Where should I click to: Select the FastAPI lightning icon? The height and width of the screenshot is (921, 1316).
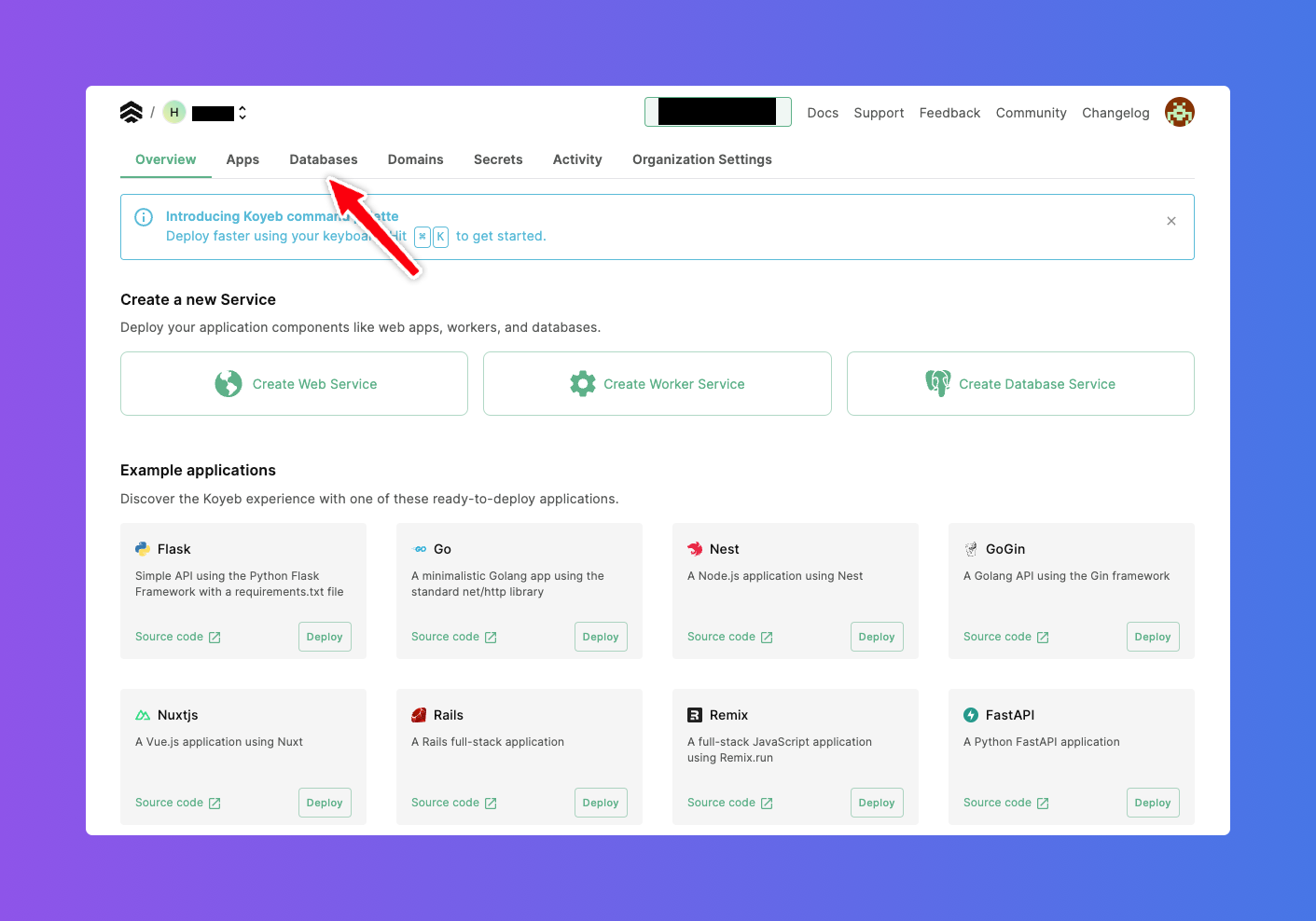pos(970,714)
